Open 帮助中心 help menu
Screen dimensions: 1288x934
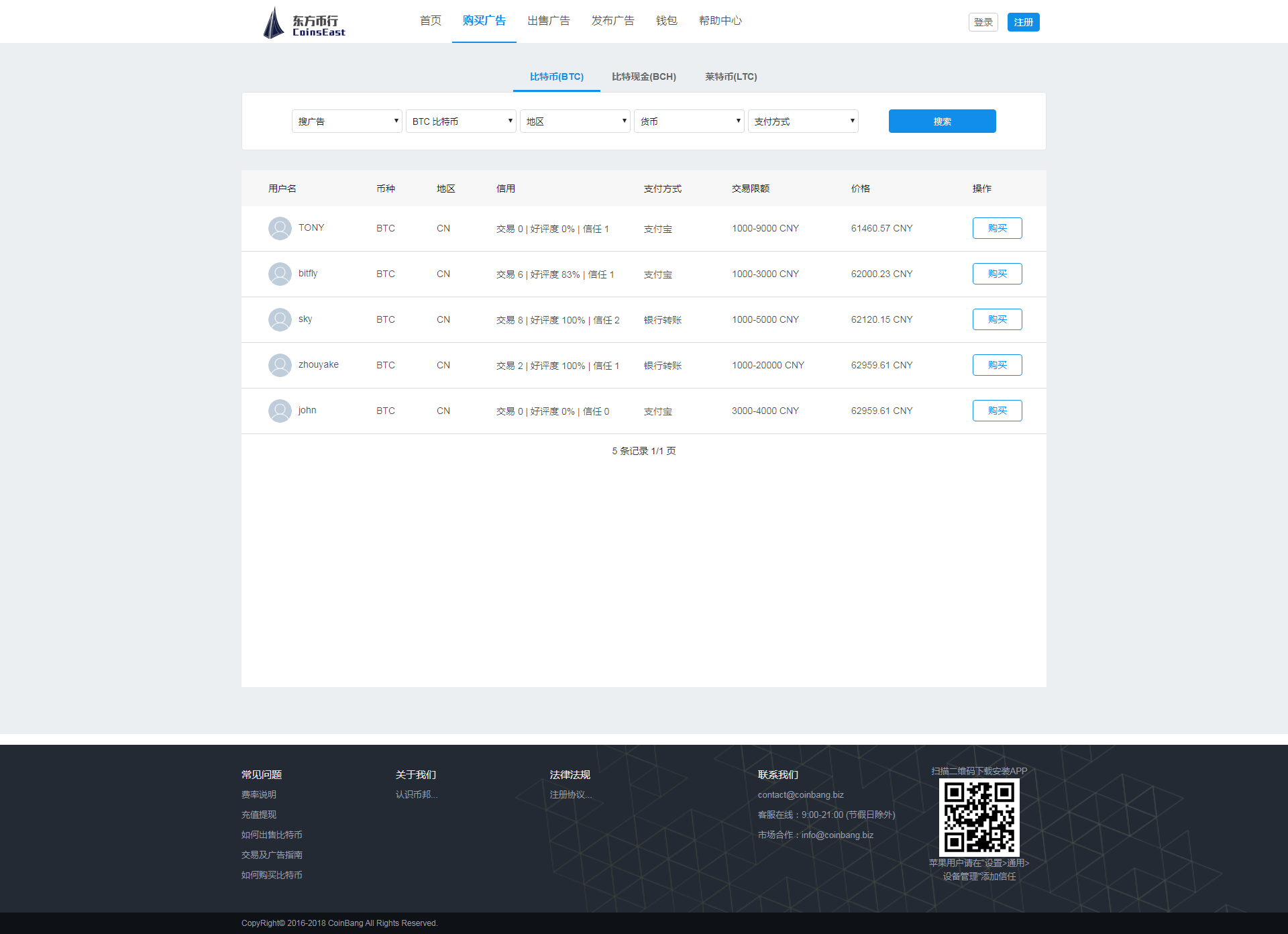pos(720,21)
